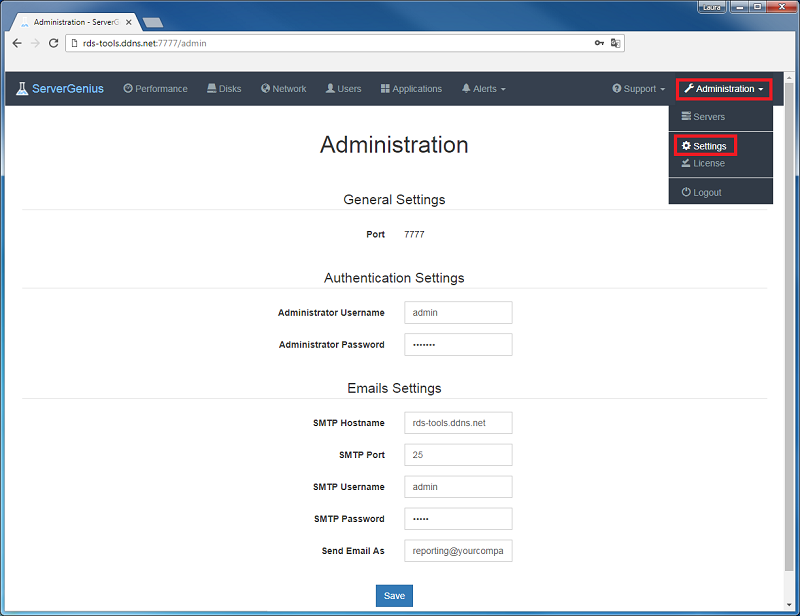The height and width of the screenshot is (616, 800).
Task: Open the Users page
Action: click(343, 89)
